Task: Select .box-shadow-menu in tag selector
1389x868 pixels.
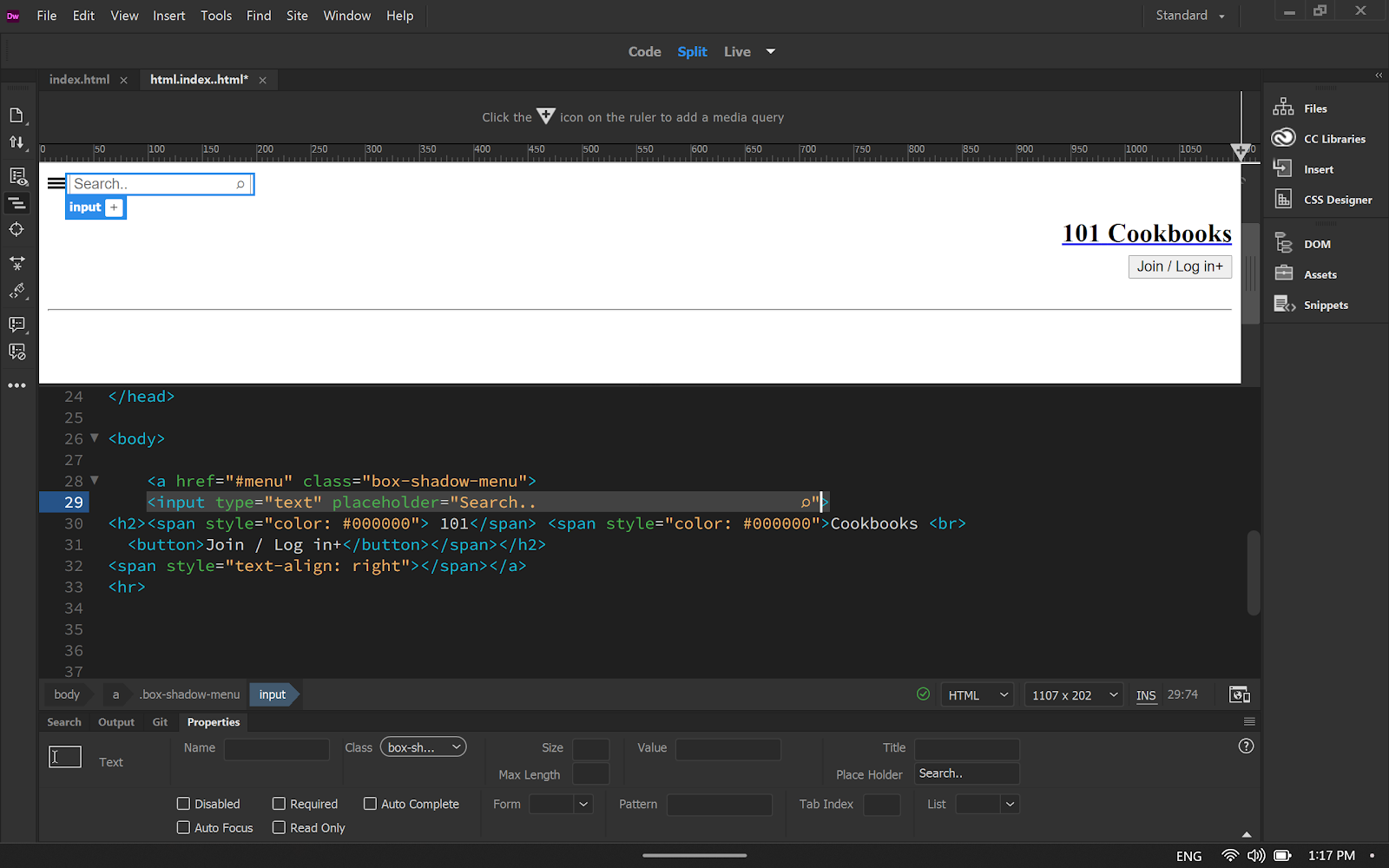Action: click(189, 694)
